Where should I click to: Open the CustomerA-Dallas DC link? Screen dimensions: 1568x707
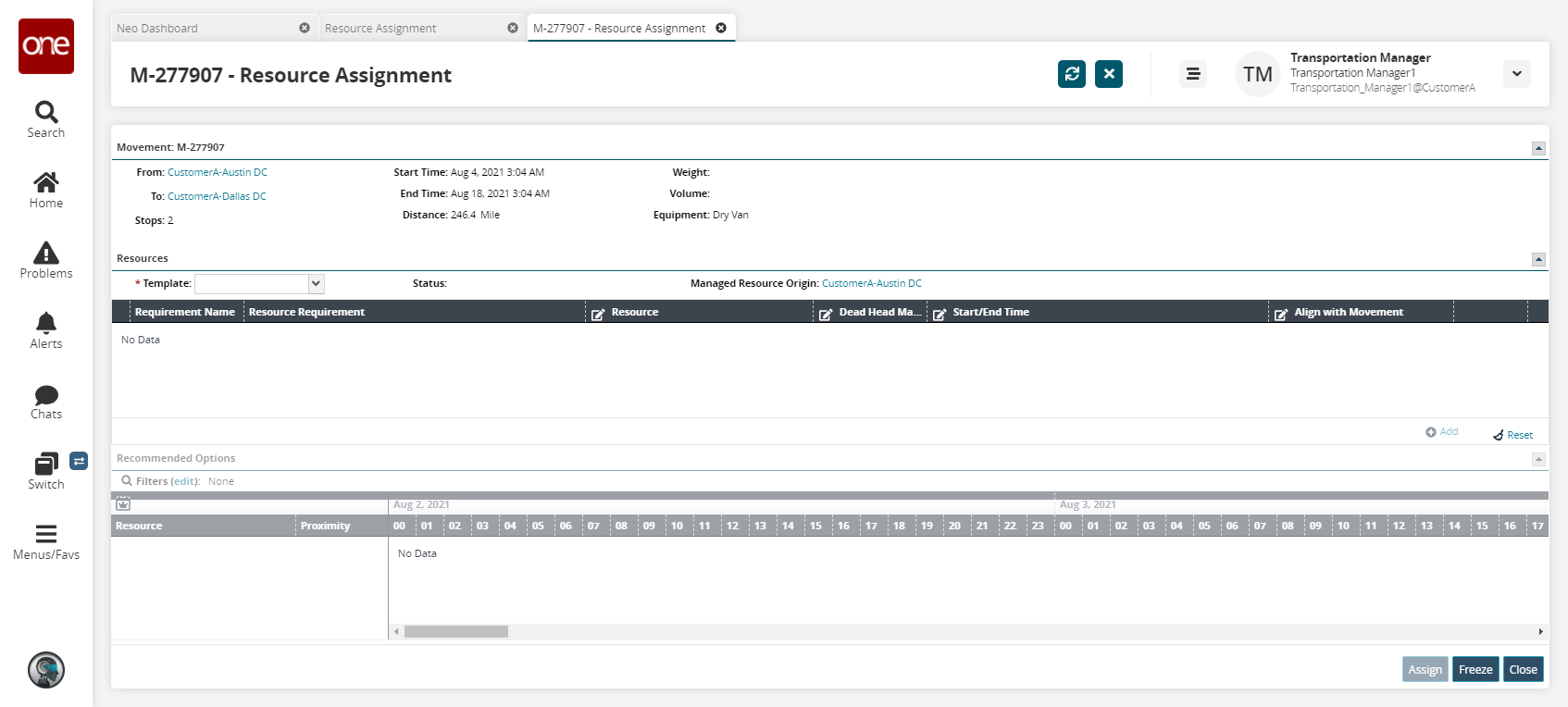coord(217,196)
